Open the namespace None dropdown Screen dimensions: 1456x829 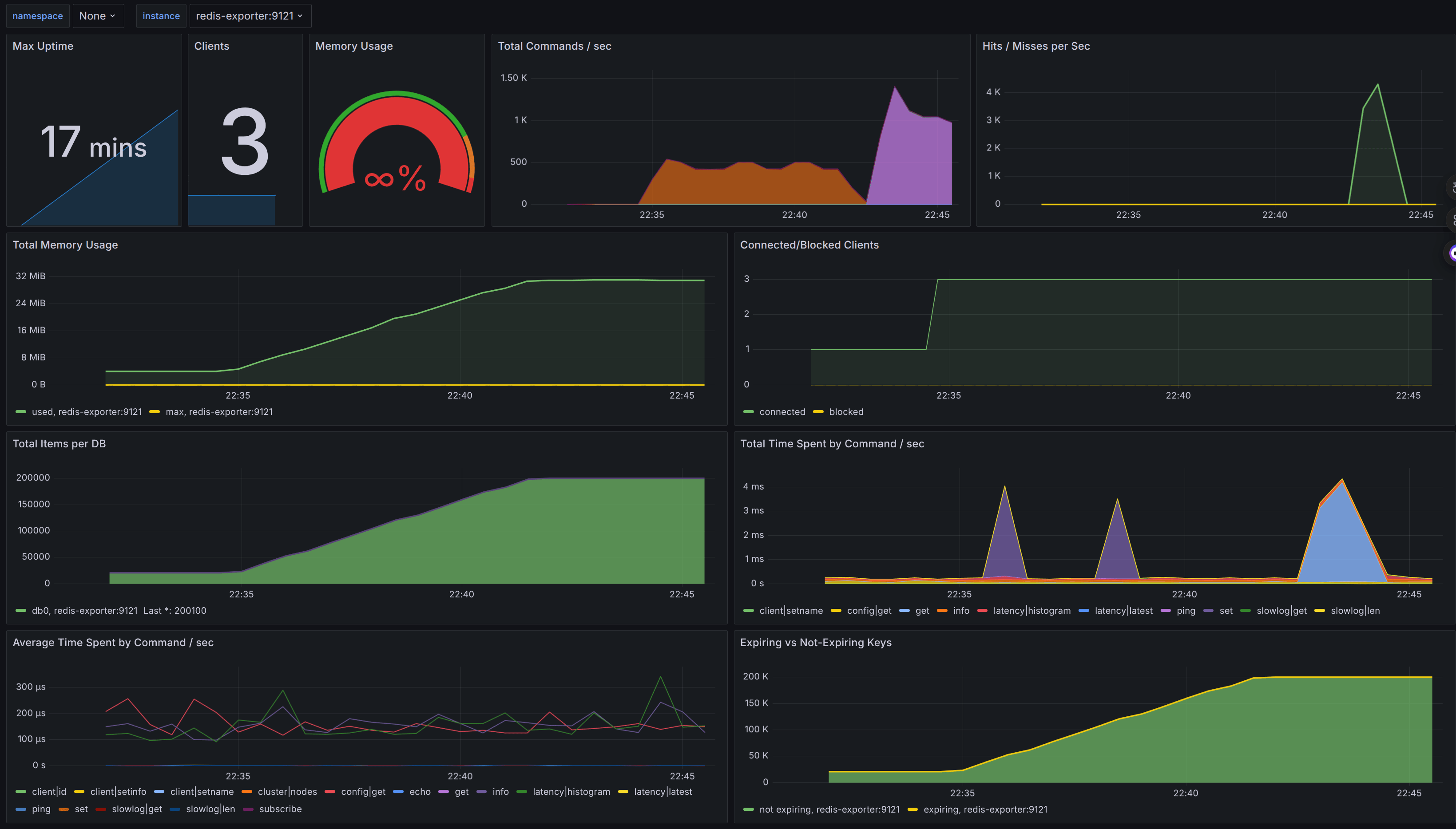pyautogui.click(x=98, y=16)
